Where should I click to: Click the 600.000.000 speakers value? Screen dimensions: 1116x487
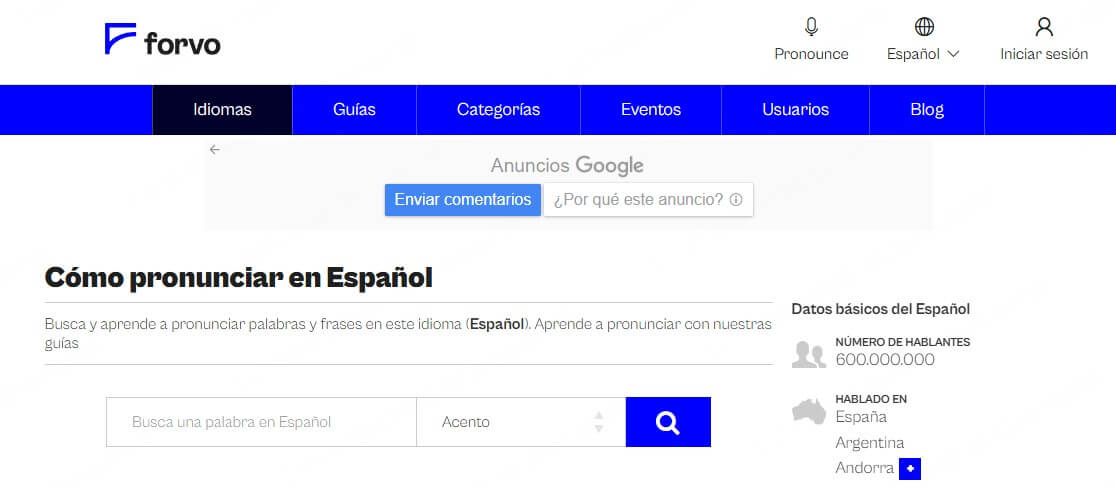pos(885,360)
